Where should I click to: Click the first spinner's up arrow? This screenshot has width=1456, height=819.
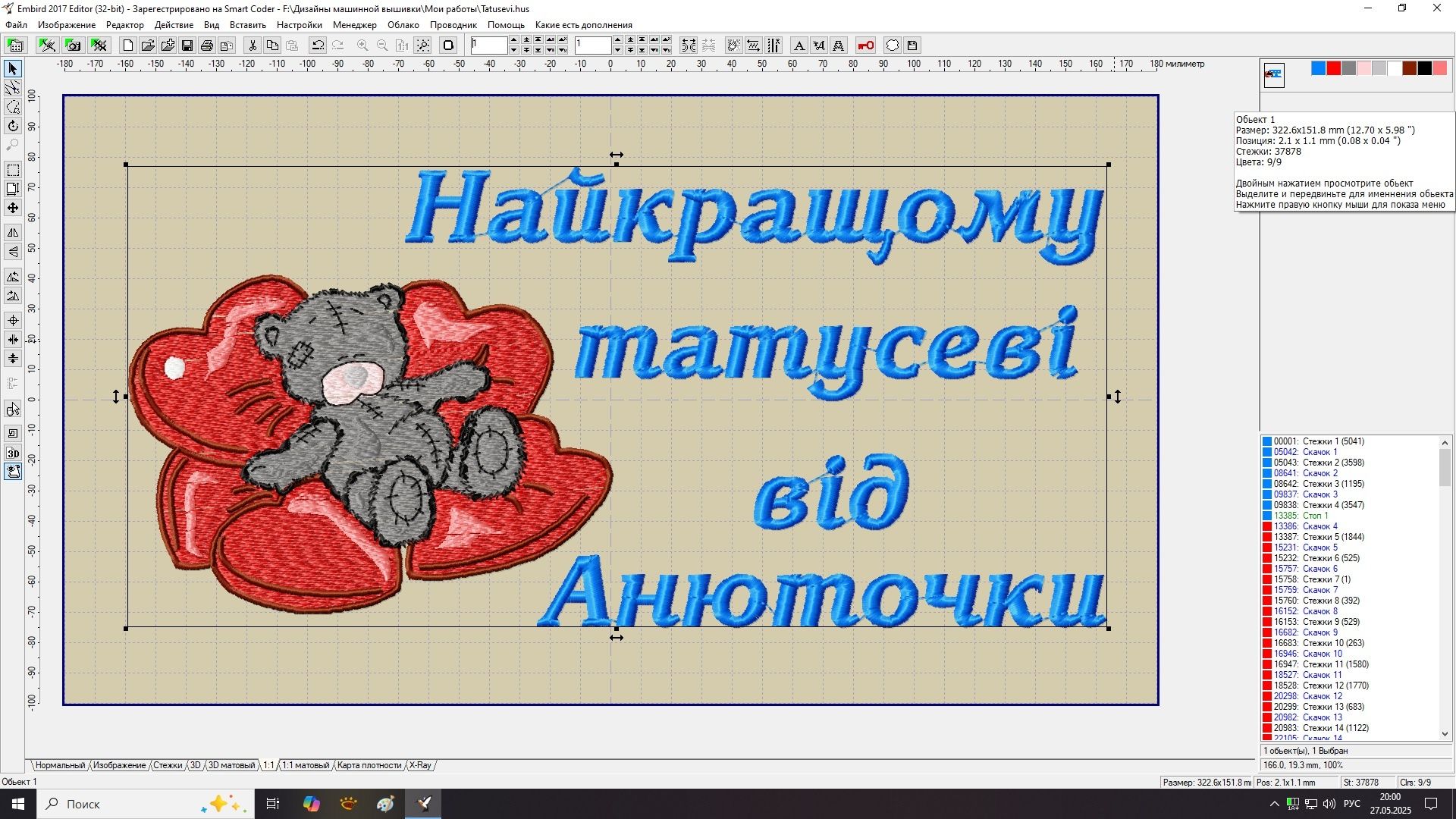pos(513,40)
